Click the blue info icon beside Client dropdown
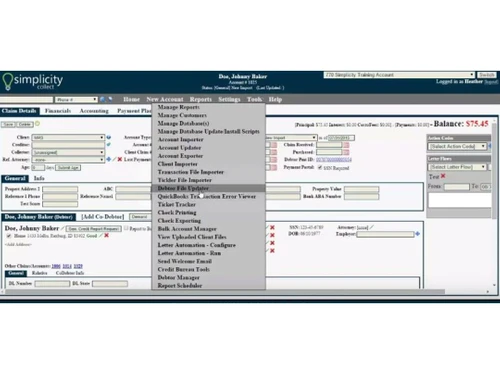500x375 pixels. click(109, 137)
